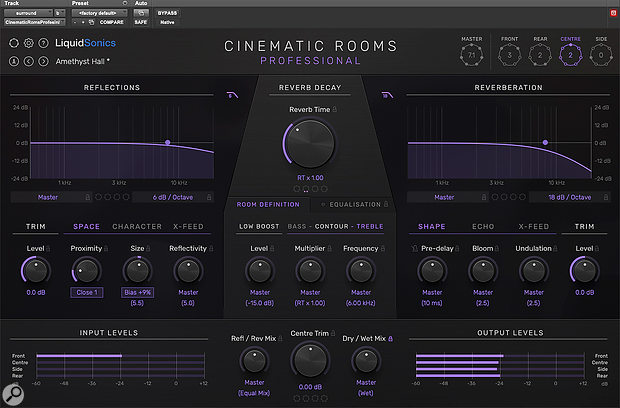Click the Refl / Rev Mix knob
620x408 pixels.
pos(254,361)
